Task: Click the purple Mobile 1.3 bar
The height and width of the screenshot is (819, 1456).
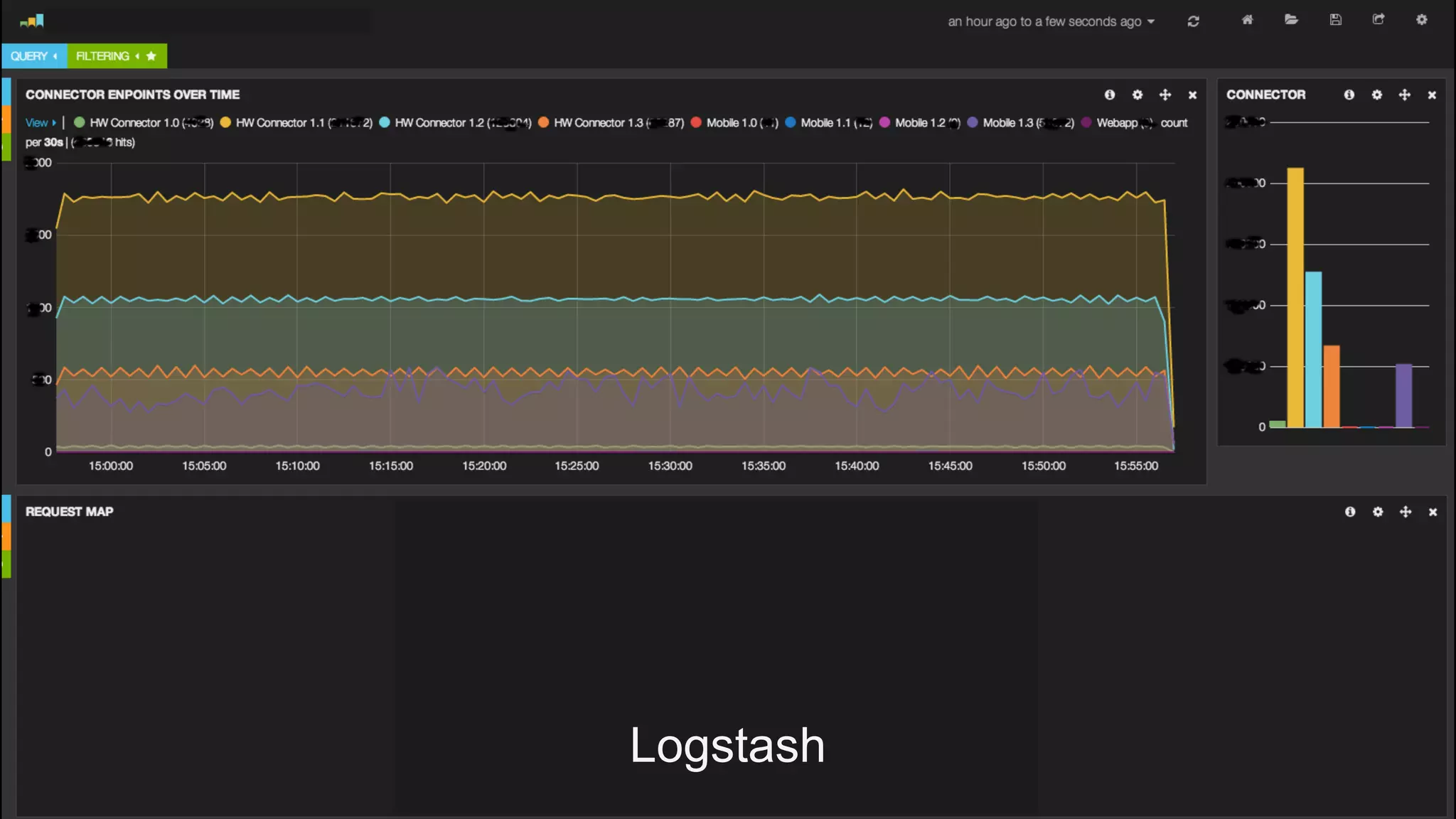Action: click(1404, 396)
